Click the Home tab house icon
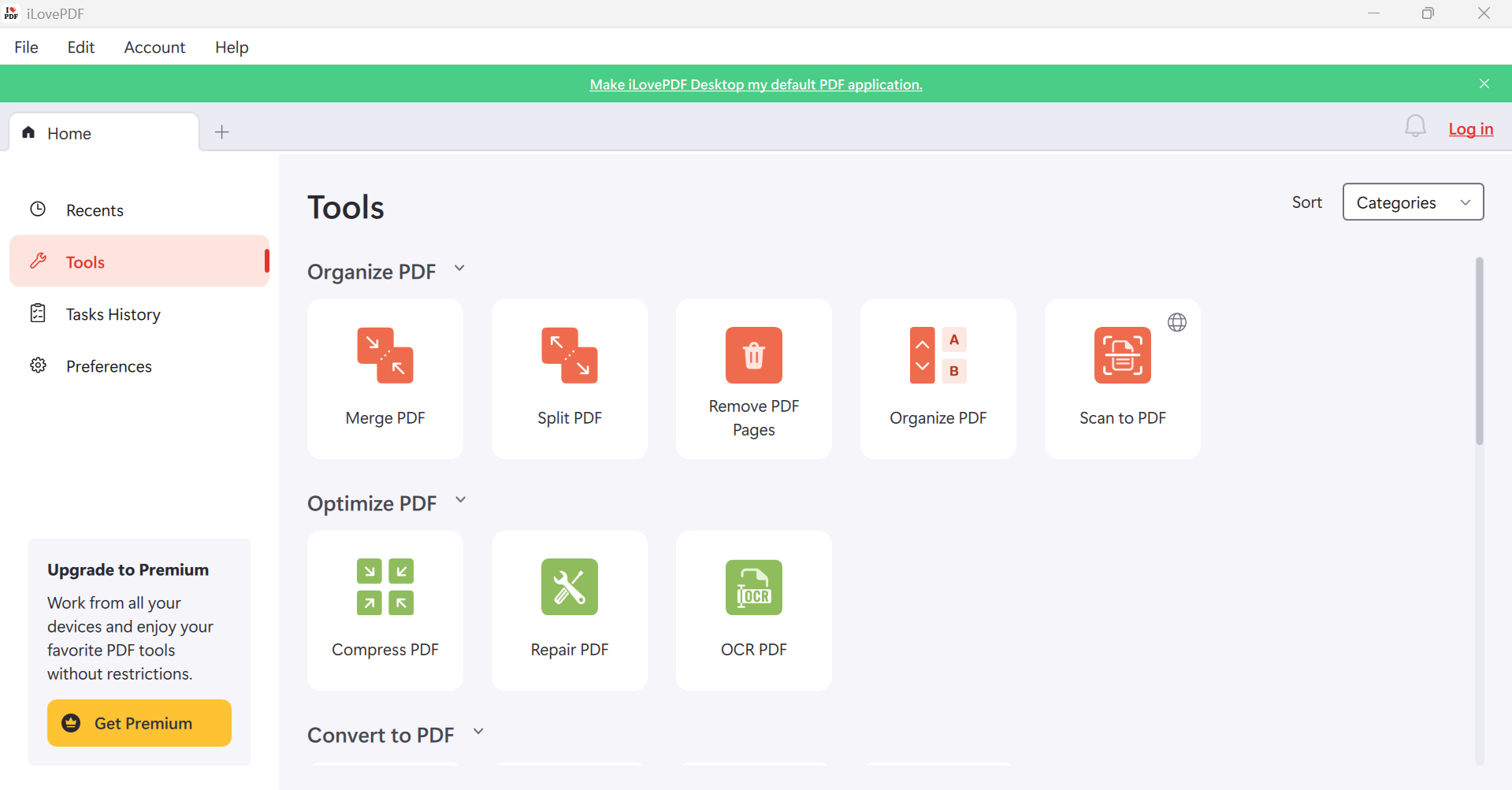 pyautogui.click(x=28, y=132)
